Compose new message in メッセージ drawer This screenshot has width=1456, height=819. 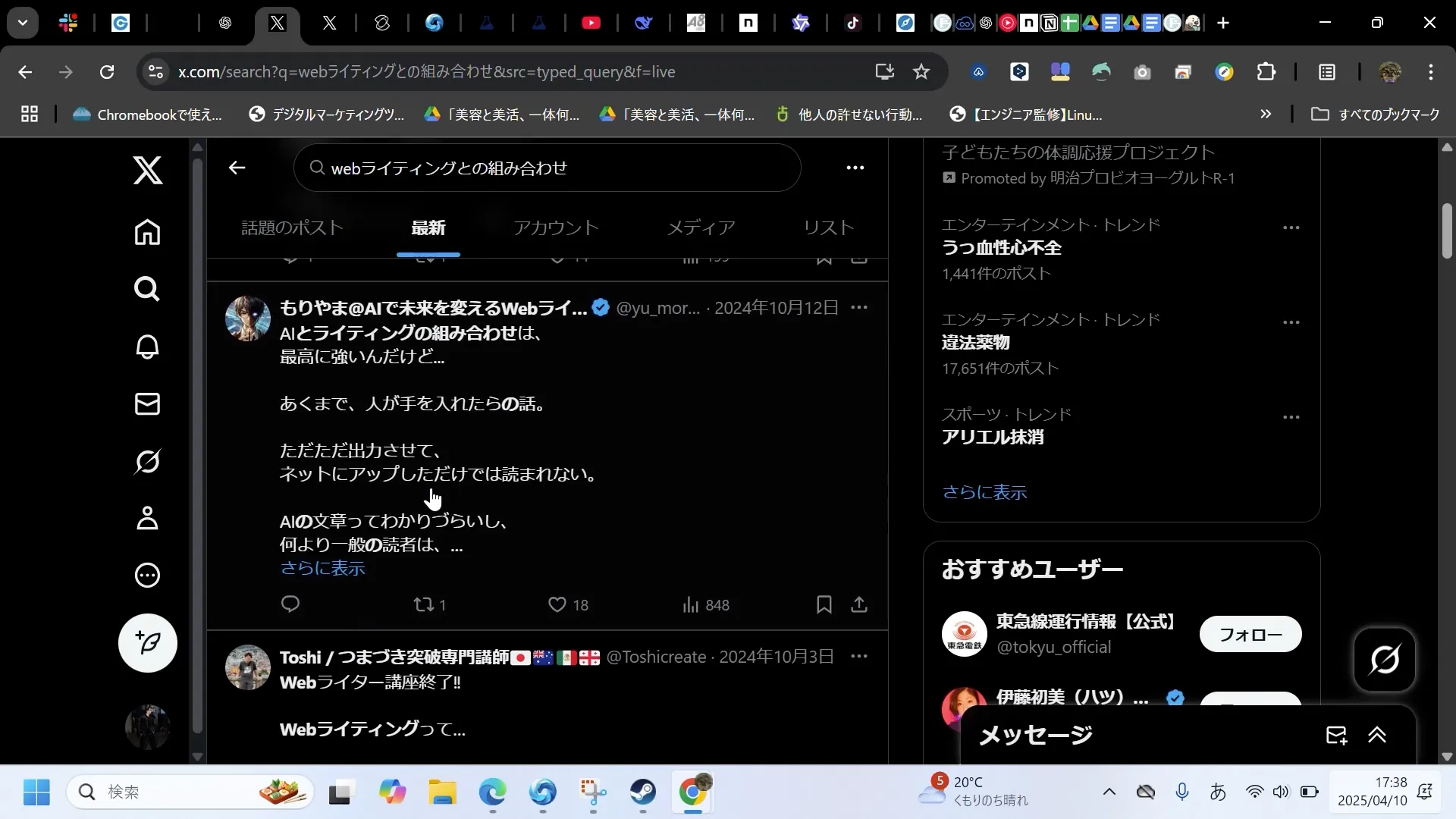coord(1336,735)
